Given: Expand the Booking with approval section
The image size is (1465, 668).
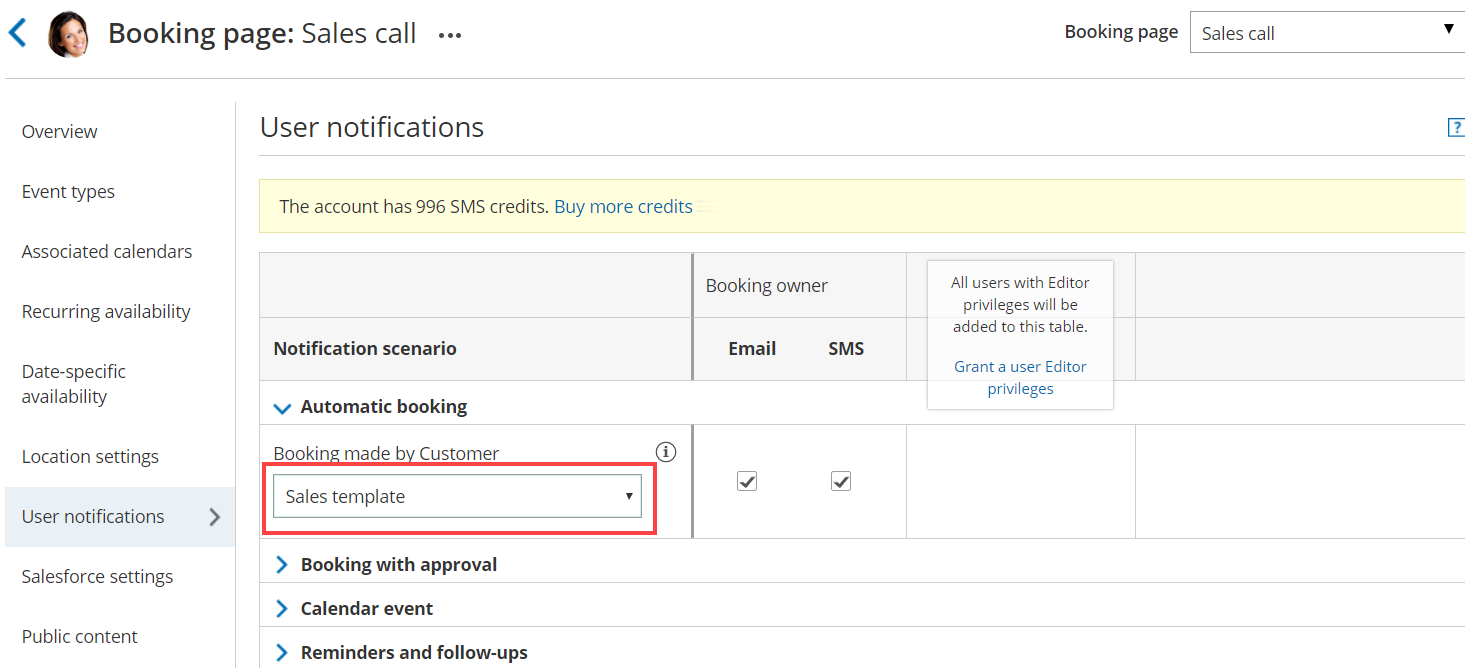Looking at the screenshot, I should (x=283, y=565).
